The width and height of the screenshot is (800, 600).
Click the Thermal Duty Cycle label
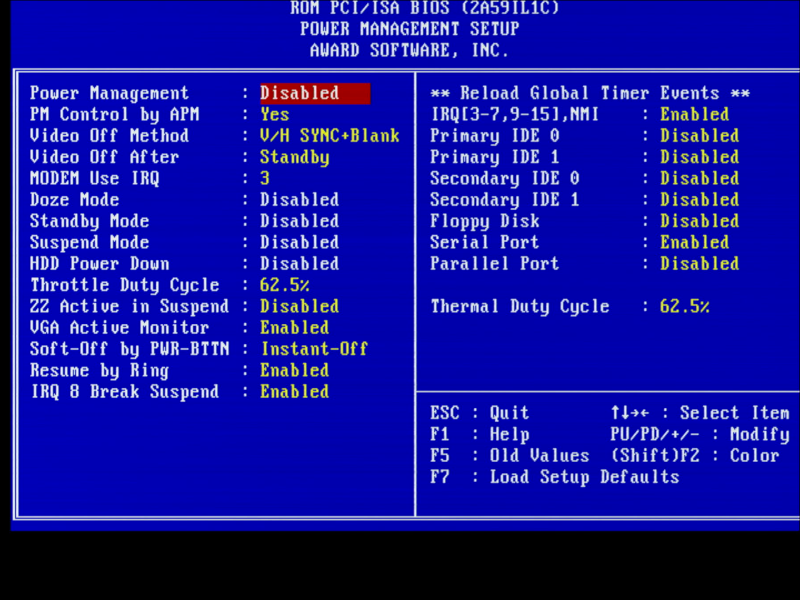(520, 307)
